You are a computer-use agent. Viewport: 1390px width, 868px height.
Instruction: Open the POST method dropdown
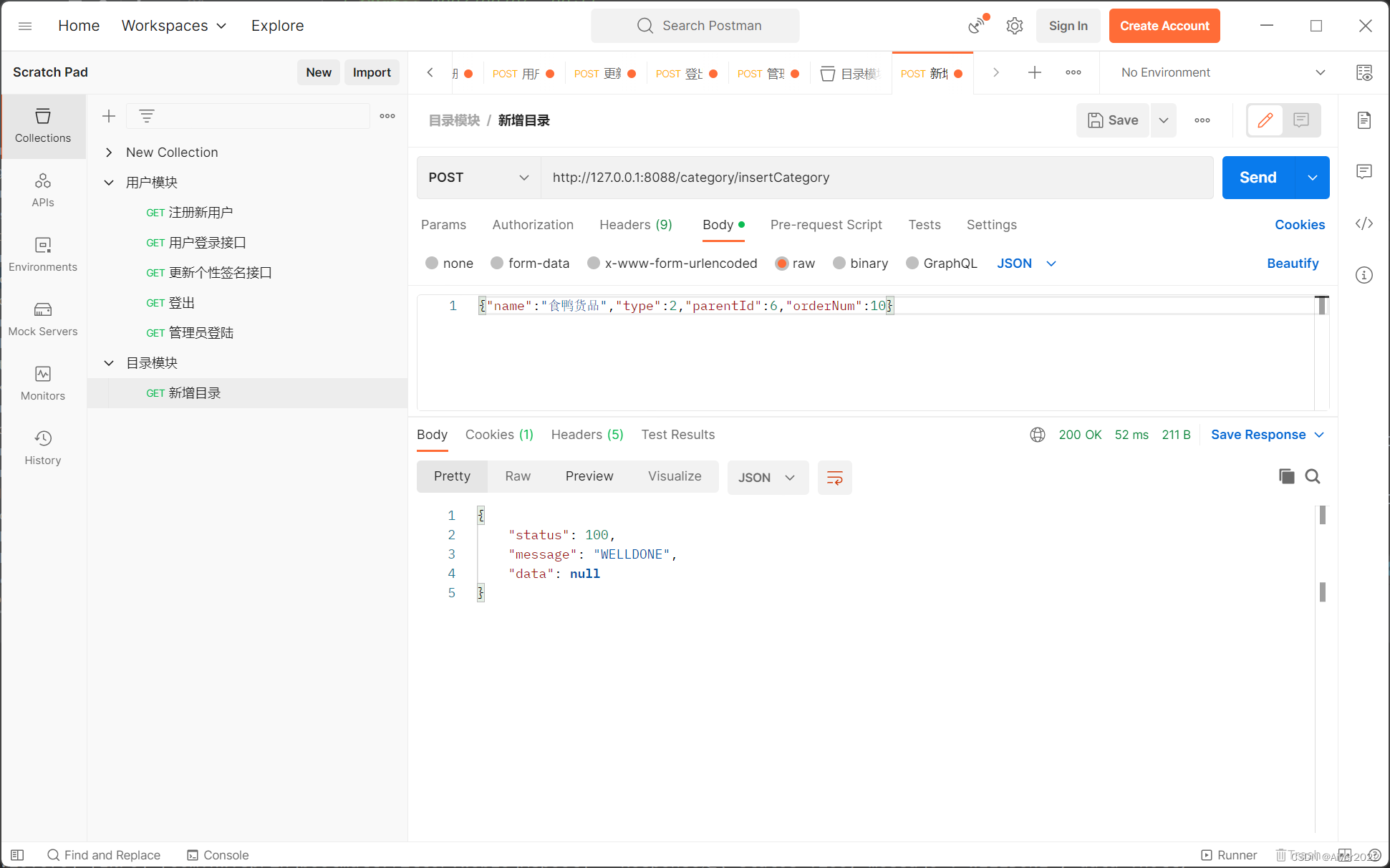tap(478, 177)
